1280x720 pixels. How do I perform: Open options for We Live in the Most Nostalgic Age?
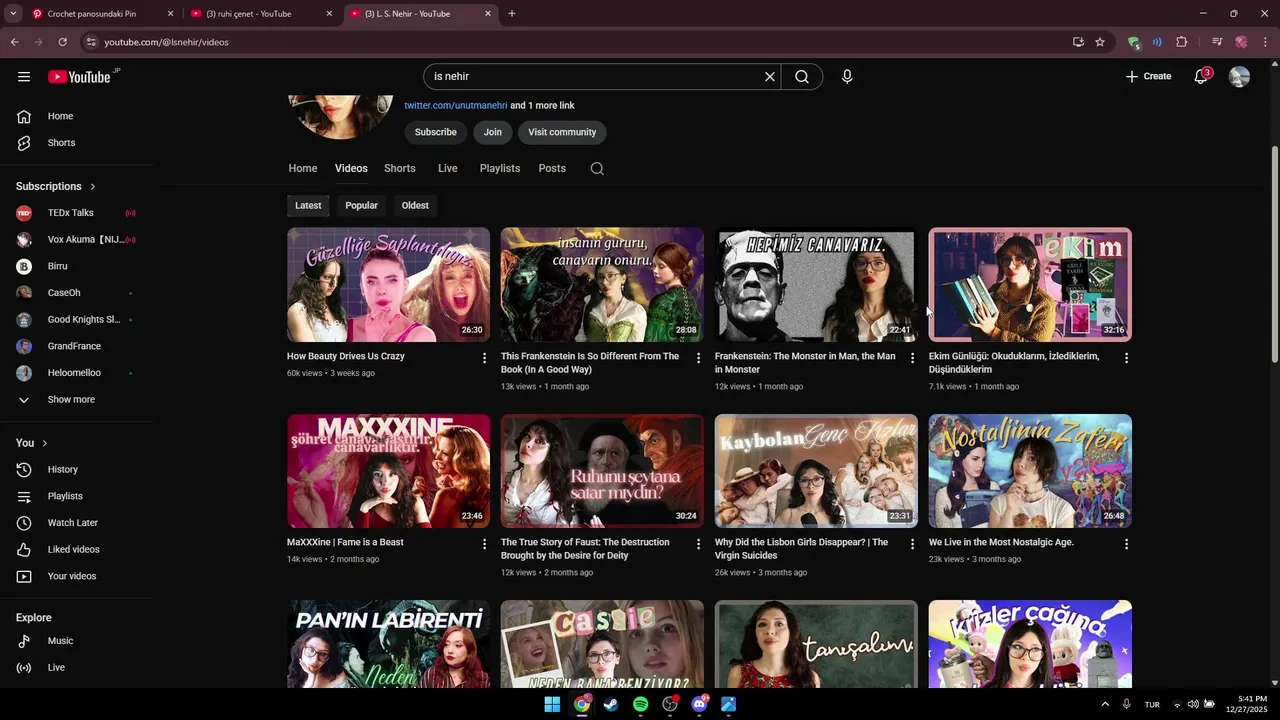pos(1127,544)
